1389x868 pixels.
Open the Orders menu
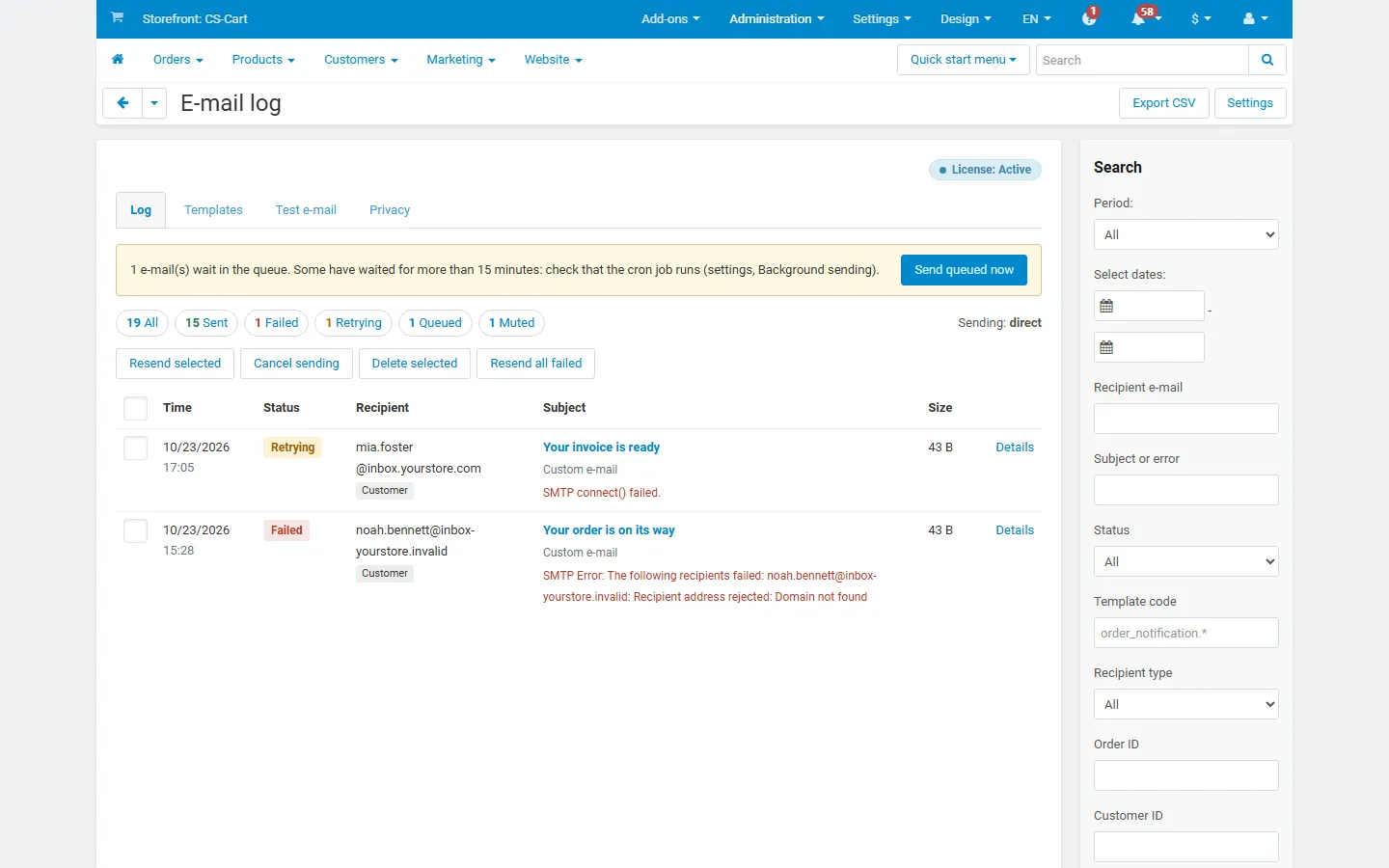178,60
